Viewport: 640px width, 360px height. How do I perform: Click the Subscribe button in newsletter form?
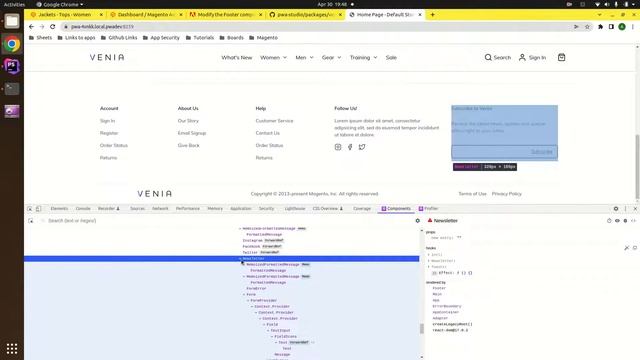542,152
